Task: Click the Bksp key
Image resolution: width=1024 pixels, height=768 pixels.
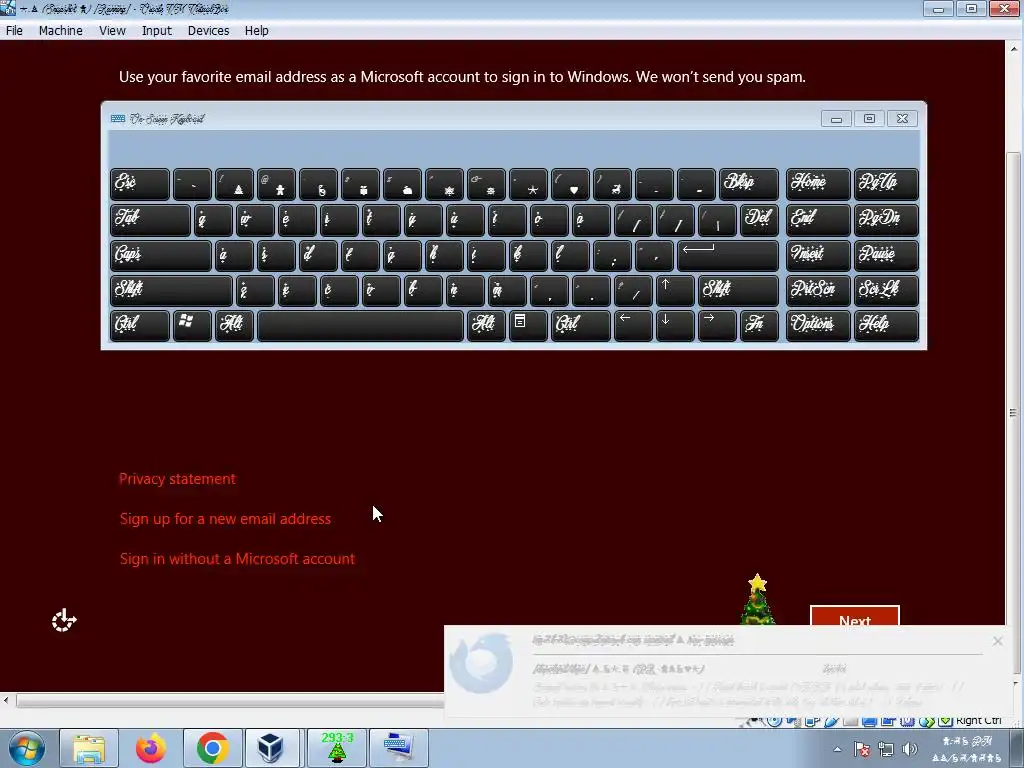Action: [x=748, y=184]
